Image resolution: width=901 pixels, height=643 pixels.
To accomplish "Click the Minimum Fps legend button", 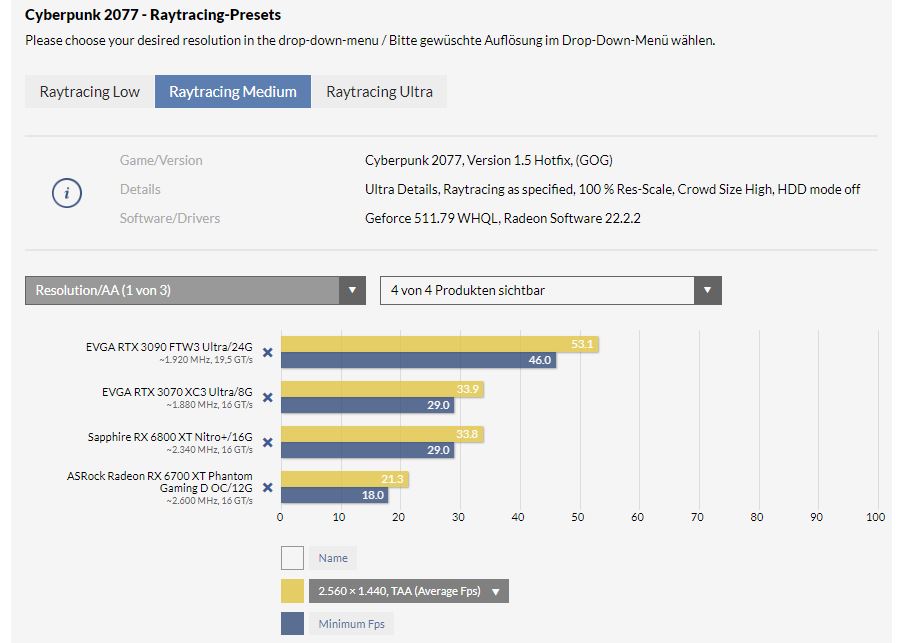I will tap(351, 624).
